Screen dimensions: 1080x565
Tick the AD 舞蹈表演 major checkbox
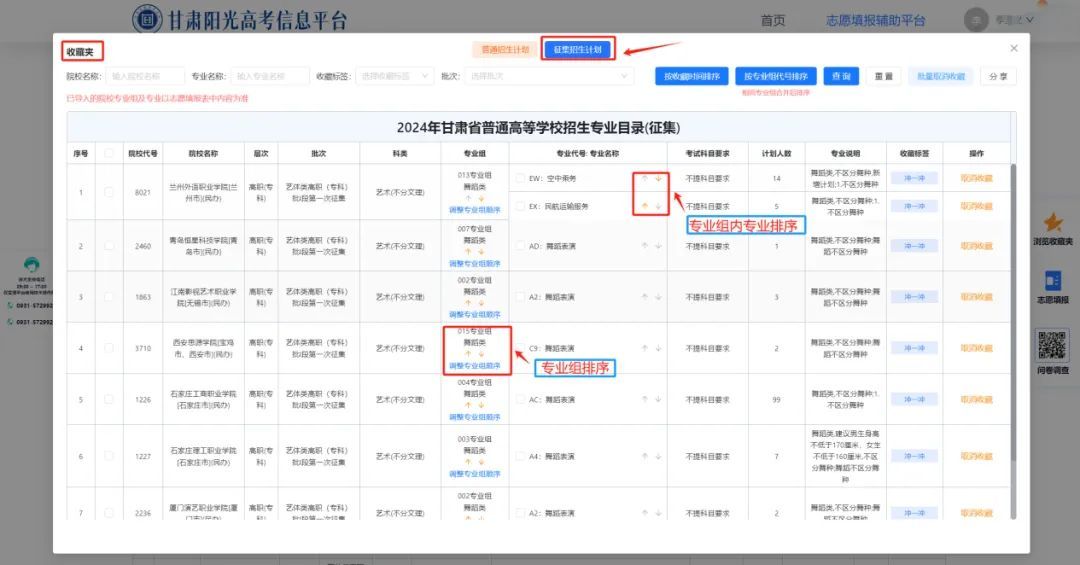pos(520,246)
